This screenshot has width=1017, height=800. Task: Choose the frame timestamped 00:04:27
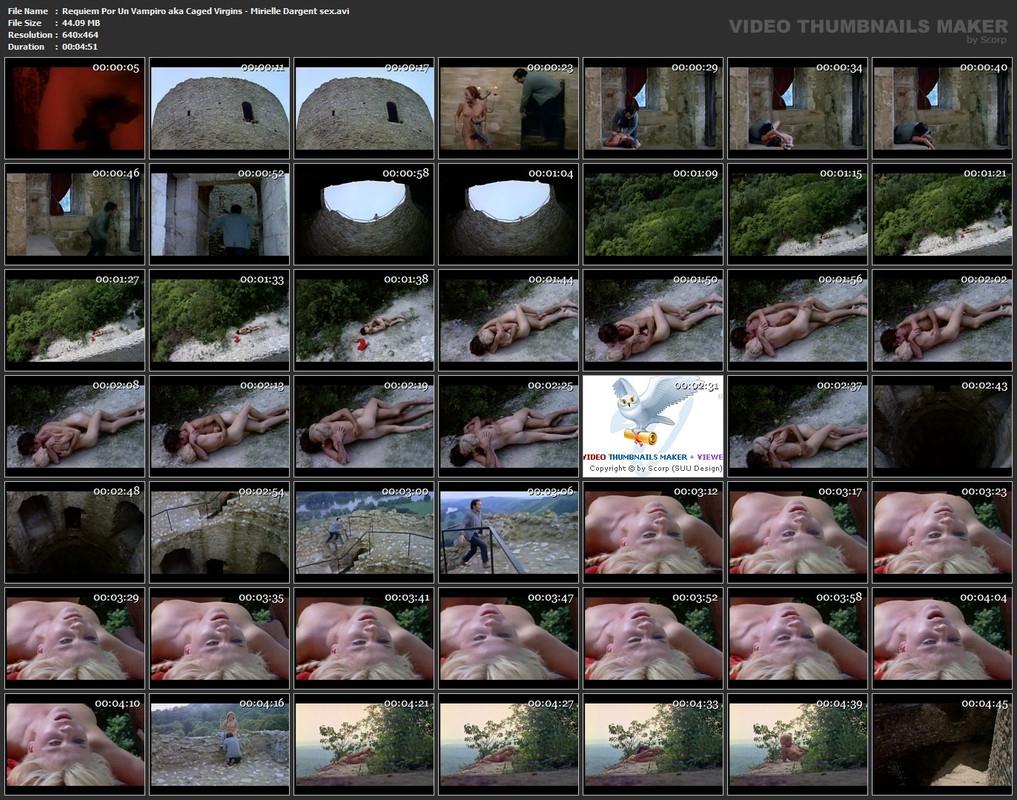point(509,744)
